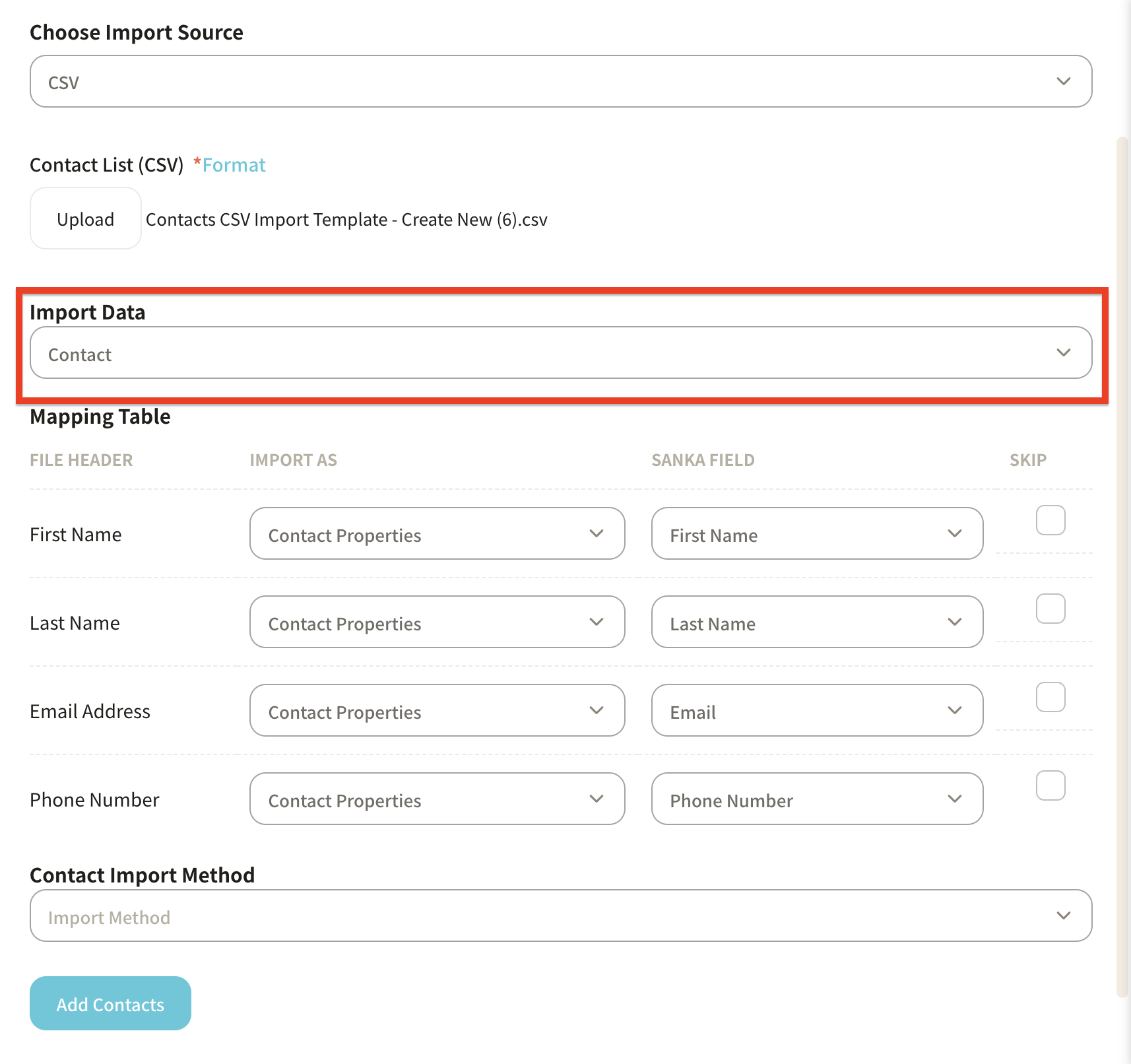Expand the Contact Import Method dropdown

pyautogui.click(x=560, y=916)
